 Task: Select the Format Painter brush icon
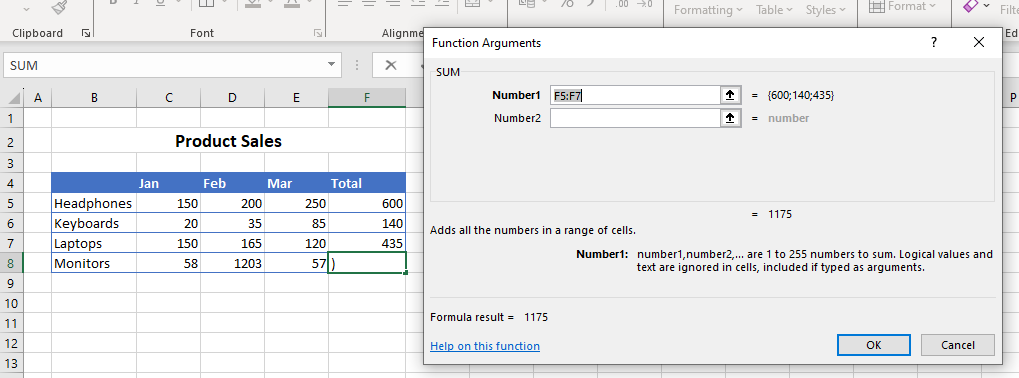pyautogui.click(x=60, y=6)
